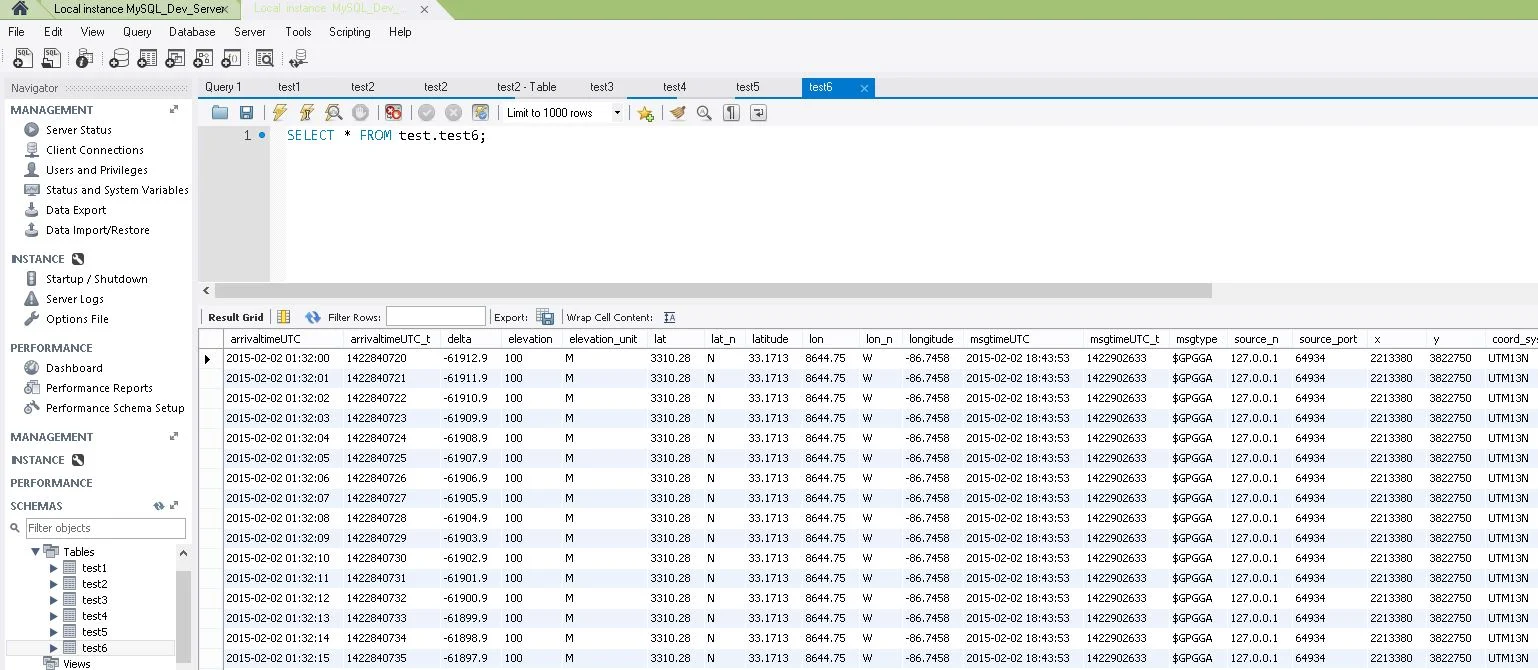
Task: Sort by the arrivaltimeUTC column header
Action: 283,339
